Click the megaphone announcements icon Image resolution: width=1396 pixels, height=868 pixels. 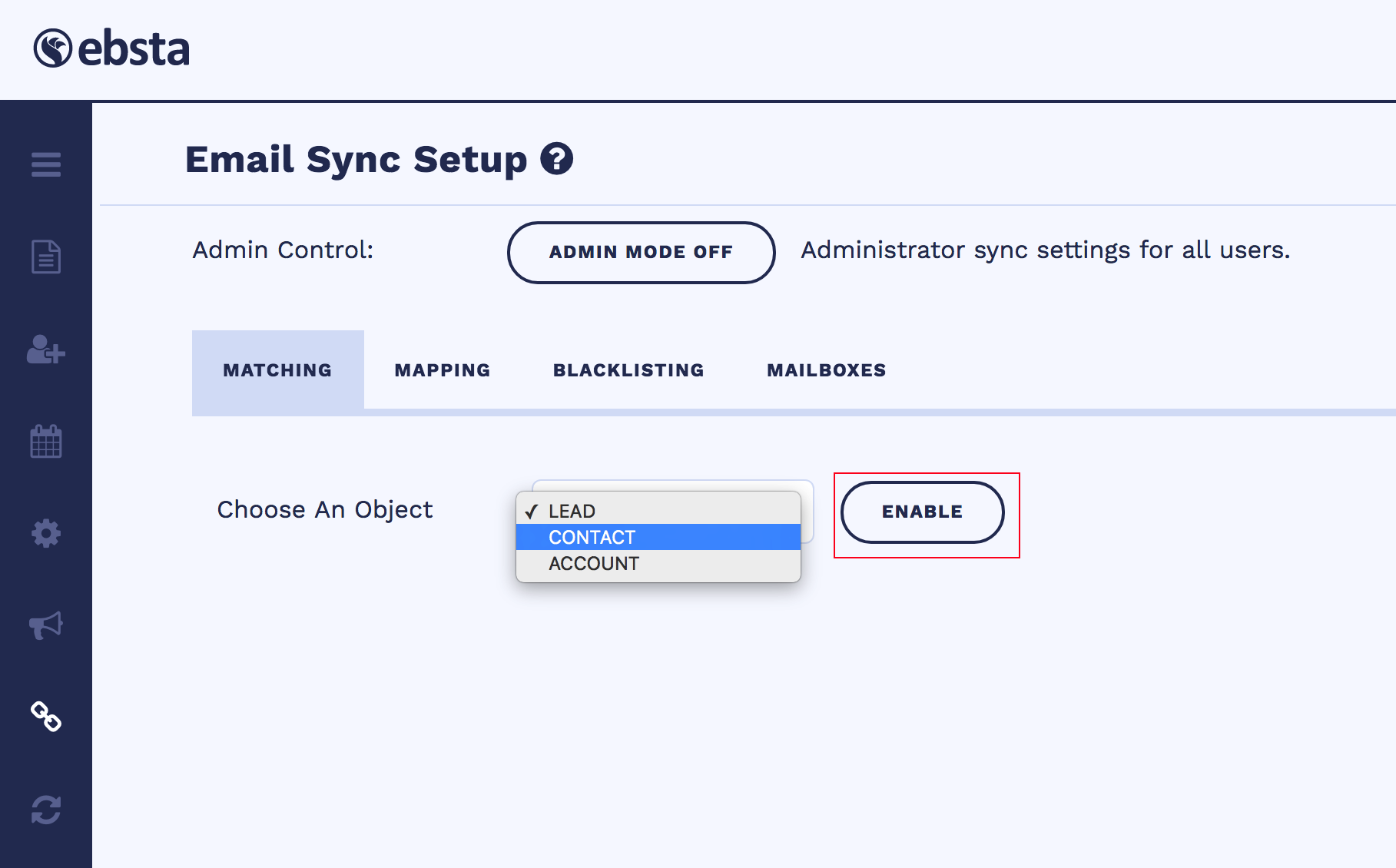tap(46, 625)
